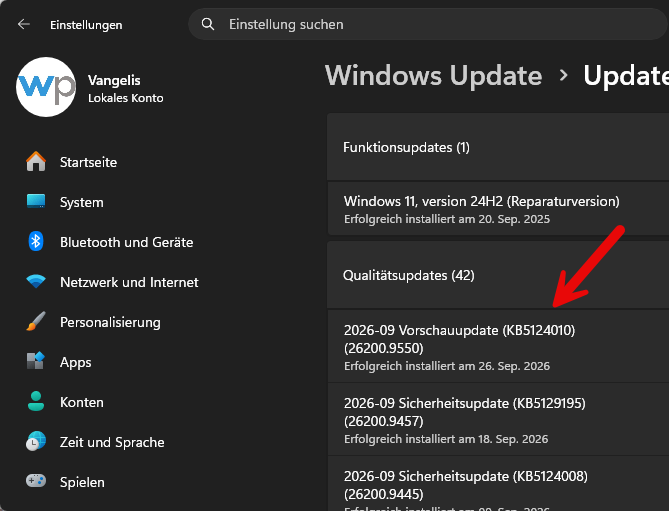This screenshot has height=512, width=669.
Task: Click 'Erfolgreich installiert am 26. Sep. 2026' text
Action: pyautogui.click(x=447, y=366)
